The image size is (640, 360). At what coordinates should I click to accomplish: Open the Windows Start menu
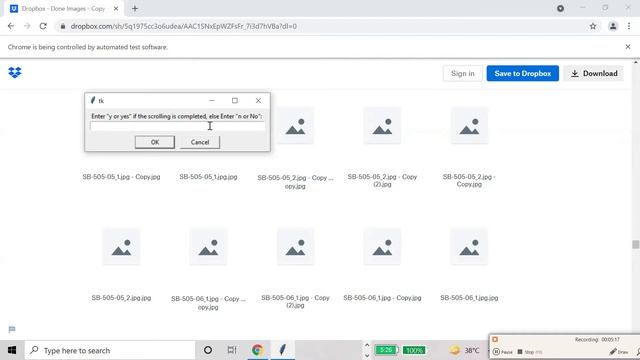pyautogui.click(x=12, y=350)
